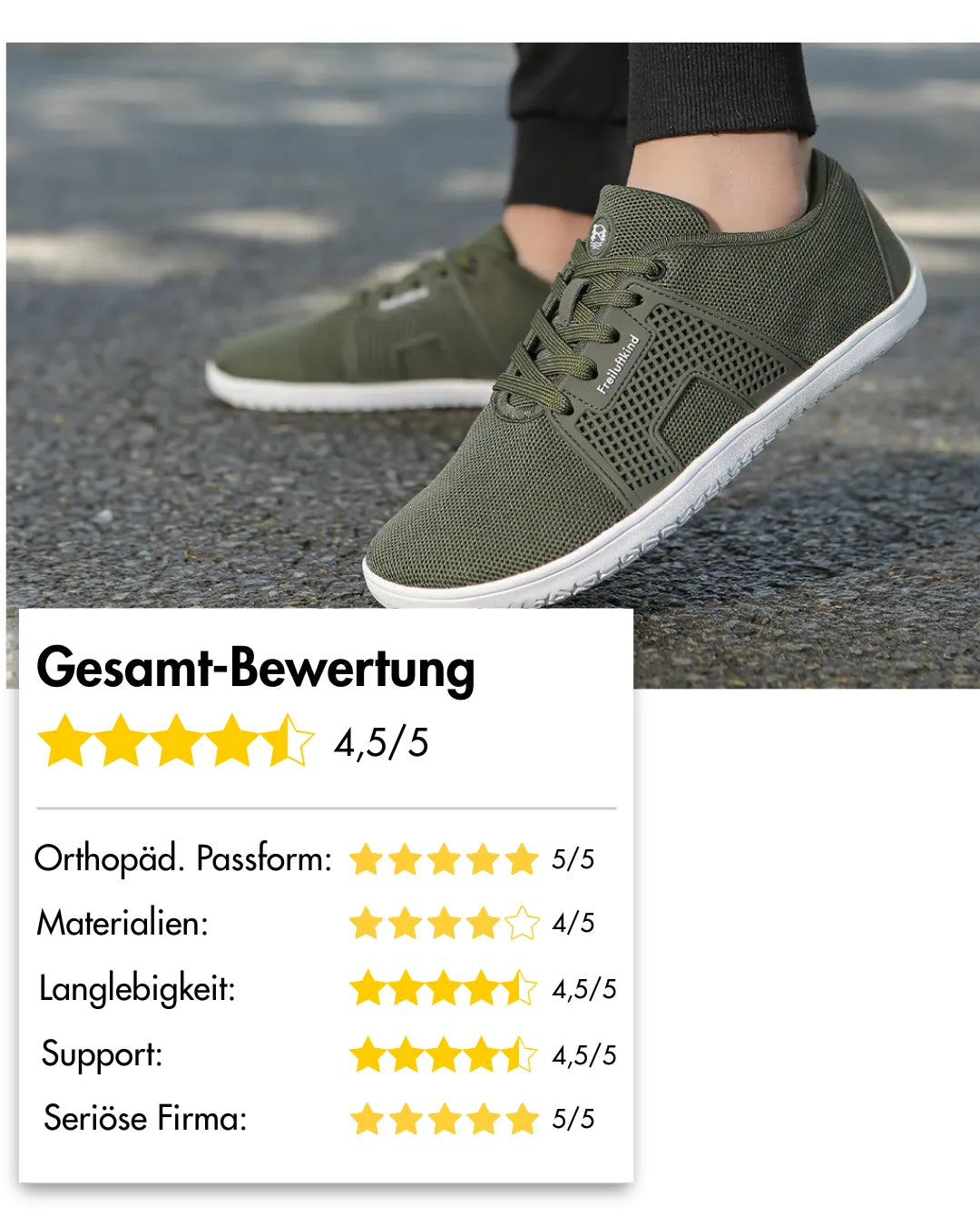Click the Support star rating
The height and width of the screenshot is (1225, 980).
tap(444, 1054)
